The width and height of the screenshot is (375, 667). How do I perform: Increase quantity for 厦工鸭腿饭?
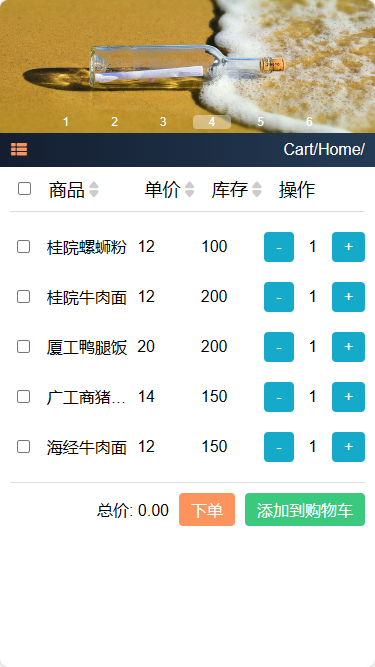[348, 347]
